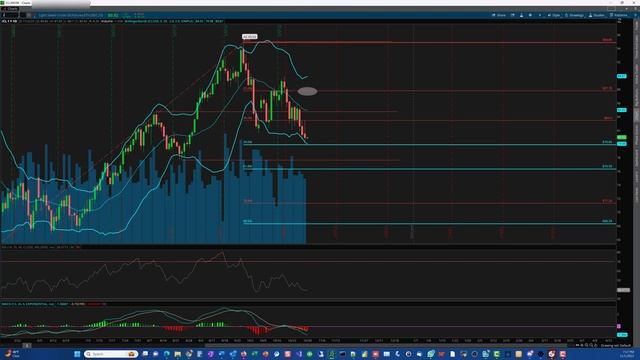Select the Charts tab at top left
Screen dimensions: 640x360
click(10, 9)
